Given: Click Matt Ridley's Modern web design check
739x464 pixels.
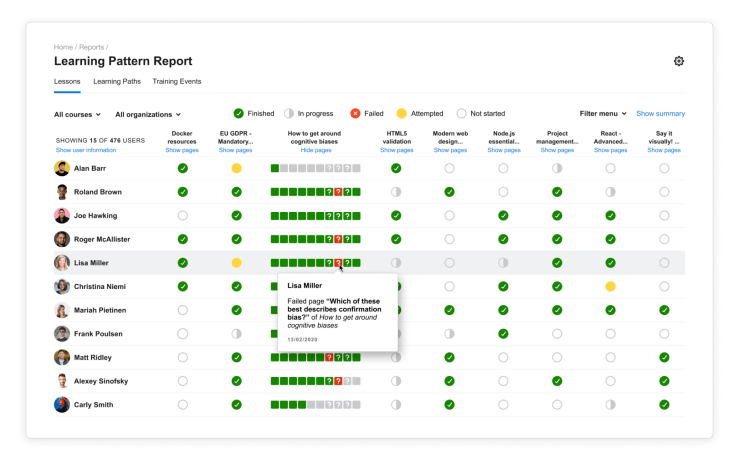Looking at the screenshot, I should (450, 358).
